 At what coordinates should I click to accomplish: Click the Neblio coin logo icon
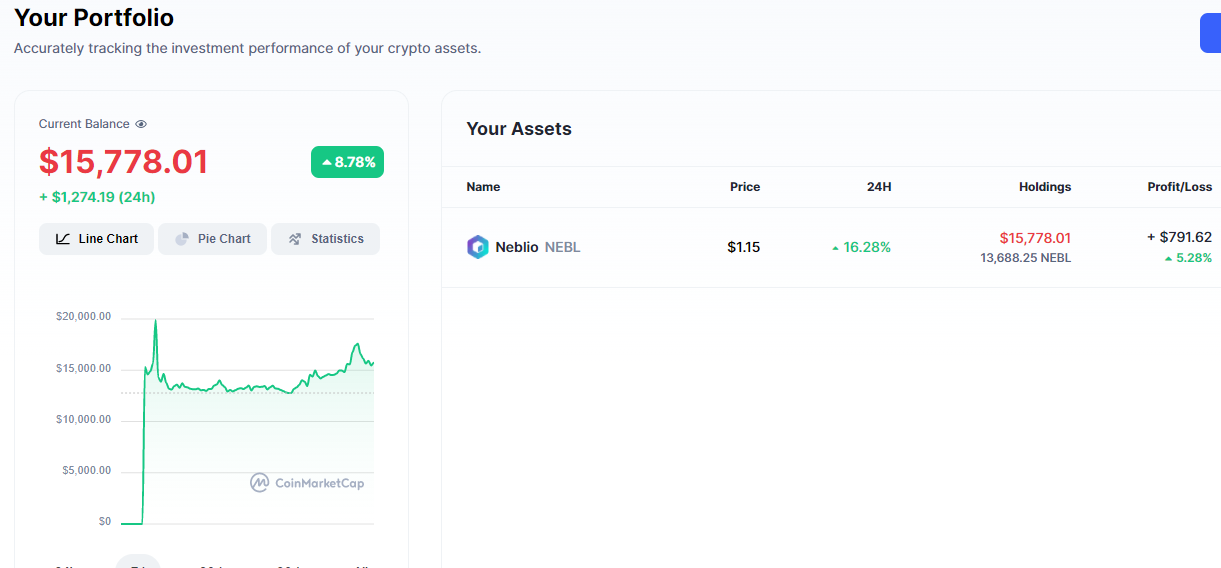[478, 247]
